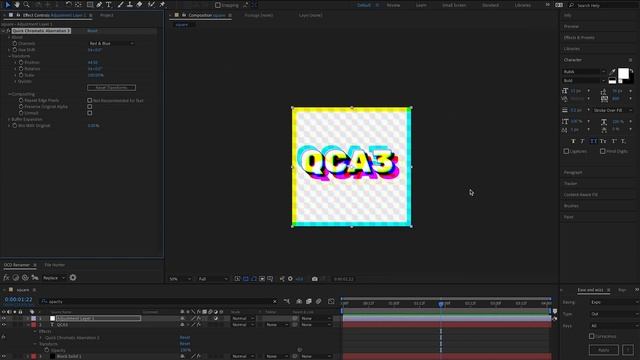Viewport: 640px width, 360px height.
Task: Switch to the Footage (none) tab
Action: coord(259,15)
